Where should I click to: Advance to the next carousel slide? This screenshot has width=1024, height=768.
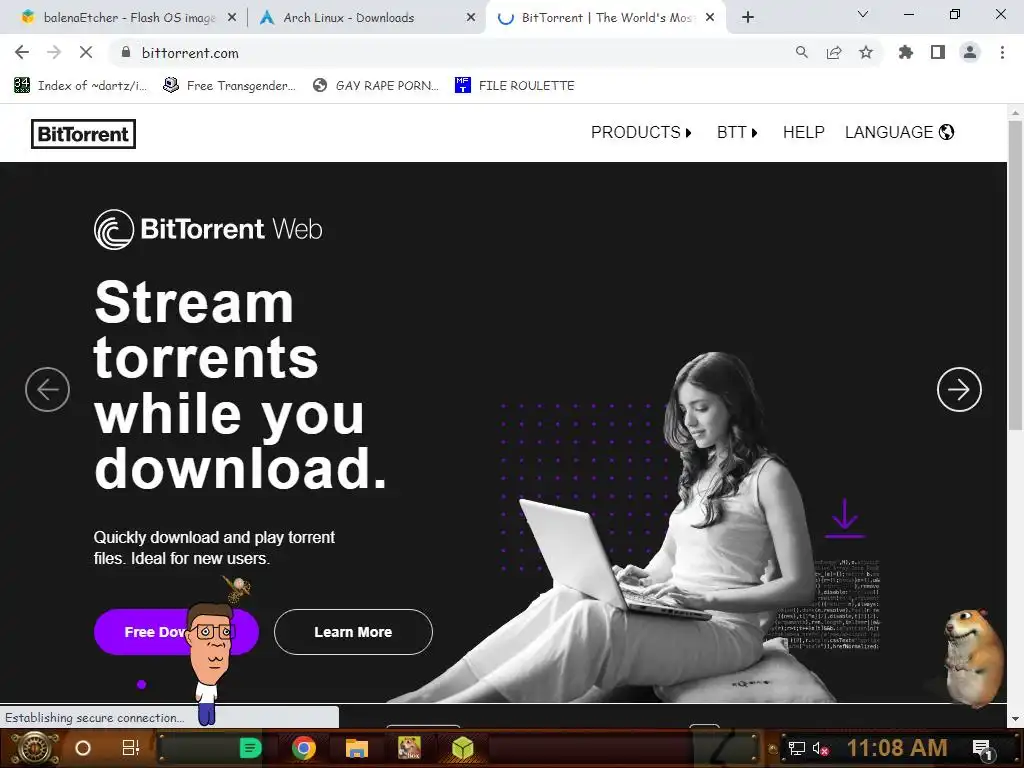(x=959, y=390)
